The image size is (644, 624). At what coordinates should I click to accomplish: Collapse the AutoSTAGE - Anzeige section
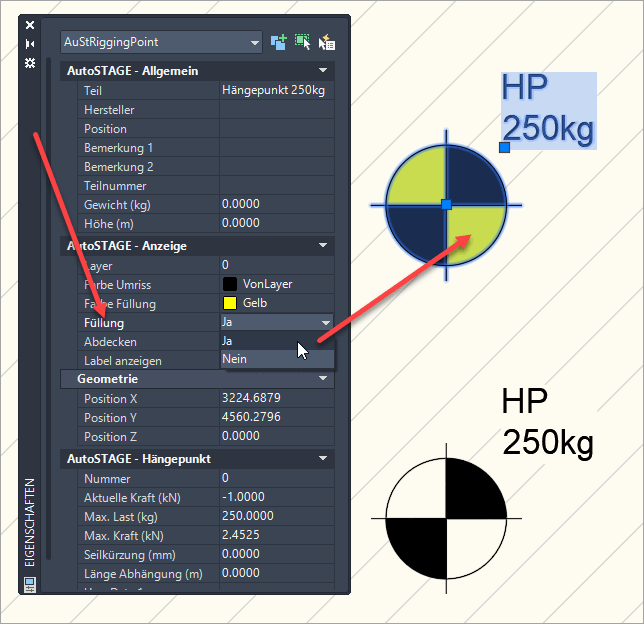(322, 245)
